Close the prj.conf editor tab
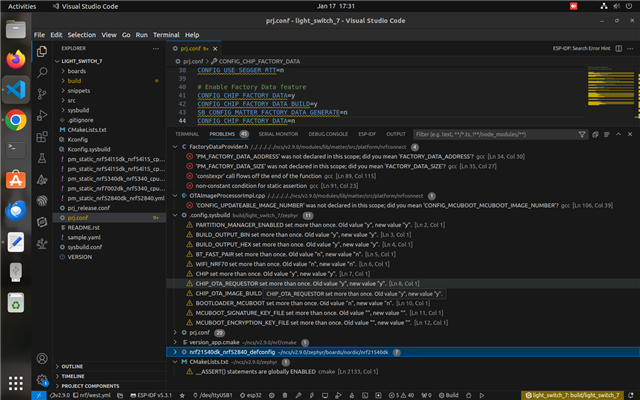Viewport: 640px width, 400px height. click(215, 49)
